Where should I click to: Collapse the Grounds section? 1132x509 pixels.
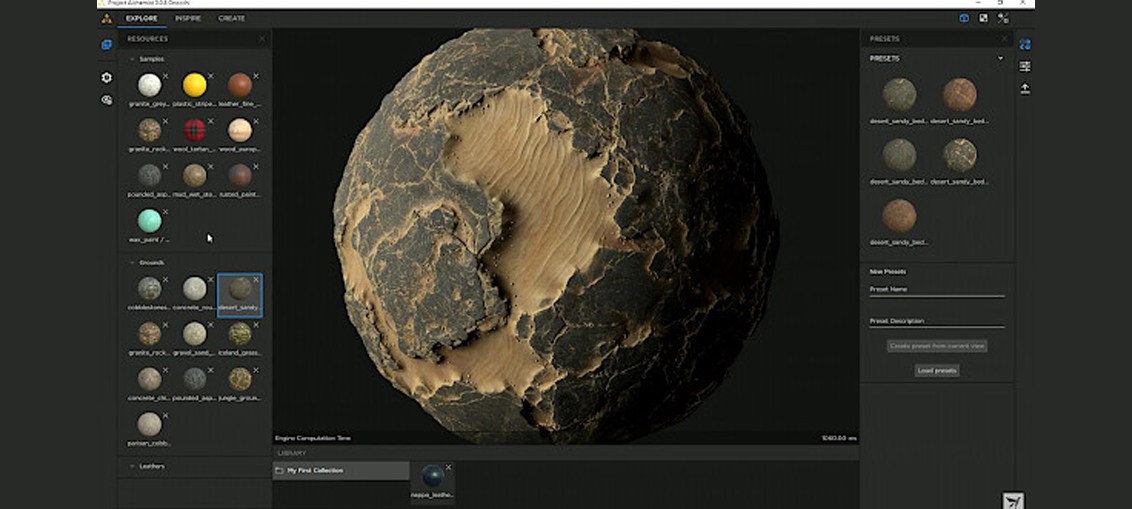[132, 263]
